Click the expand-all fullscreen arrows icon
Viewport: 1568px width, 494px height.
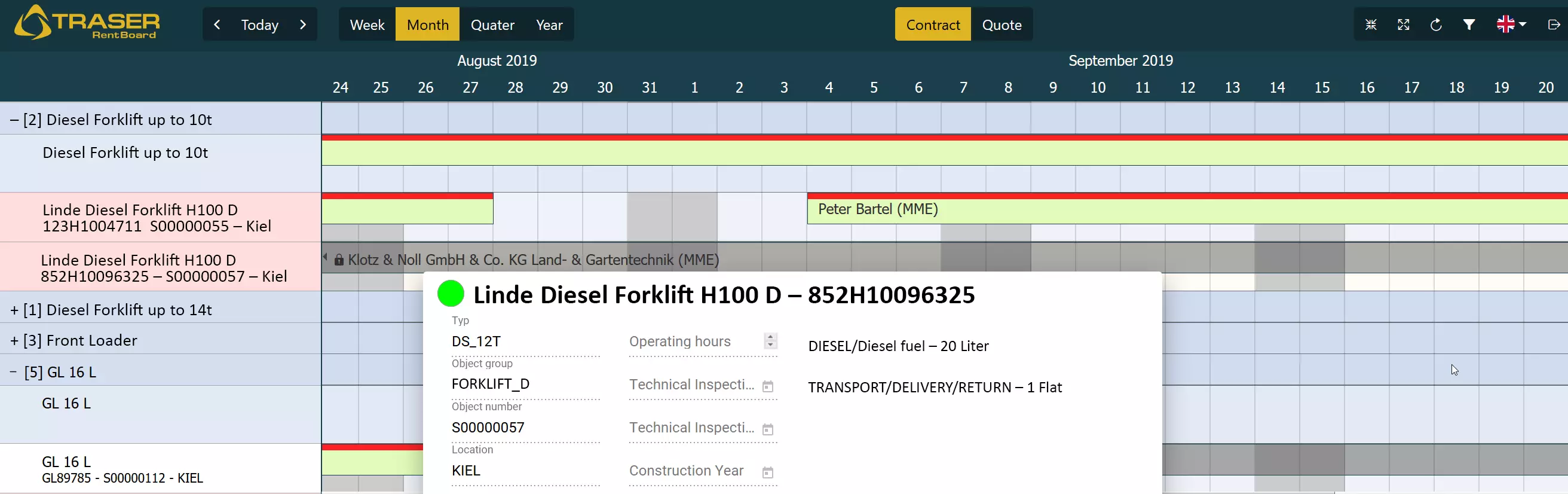pyautogui.click(x=1403, y=25)
